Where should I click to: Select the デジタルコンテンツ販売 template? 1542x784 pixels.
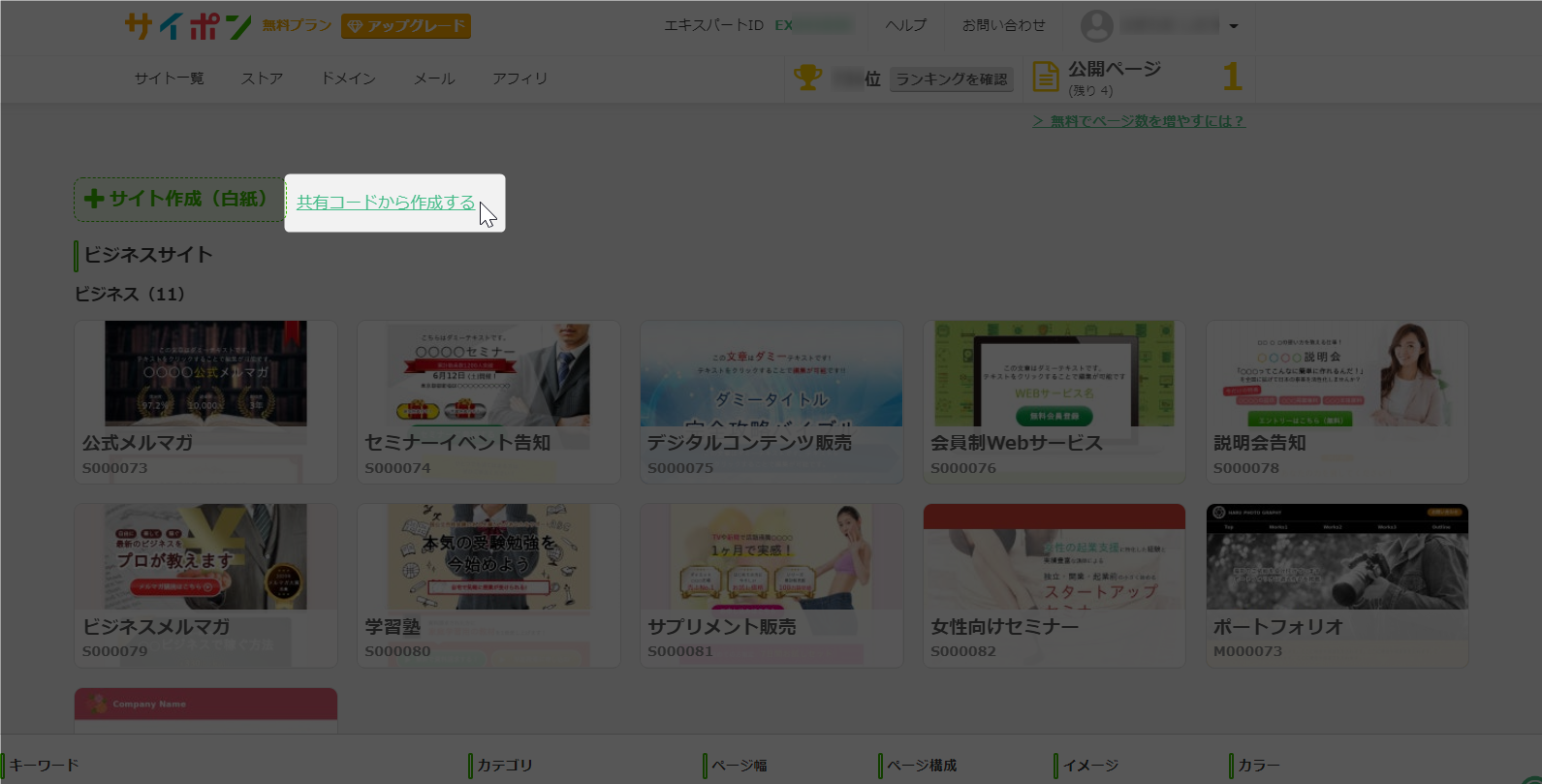click(x=771, y=402)
